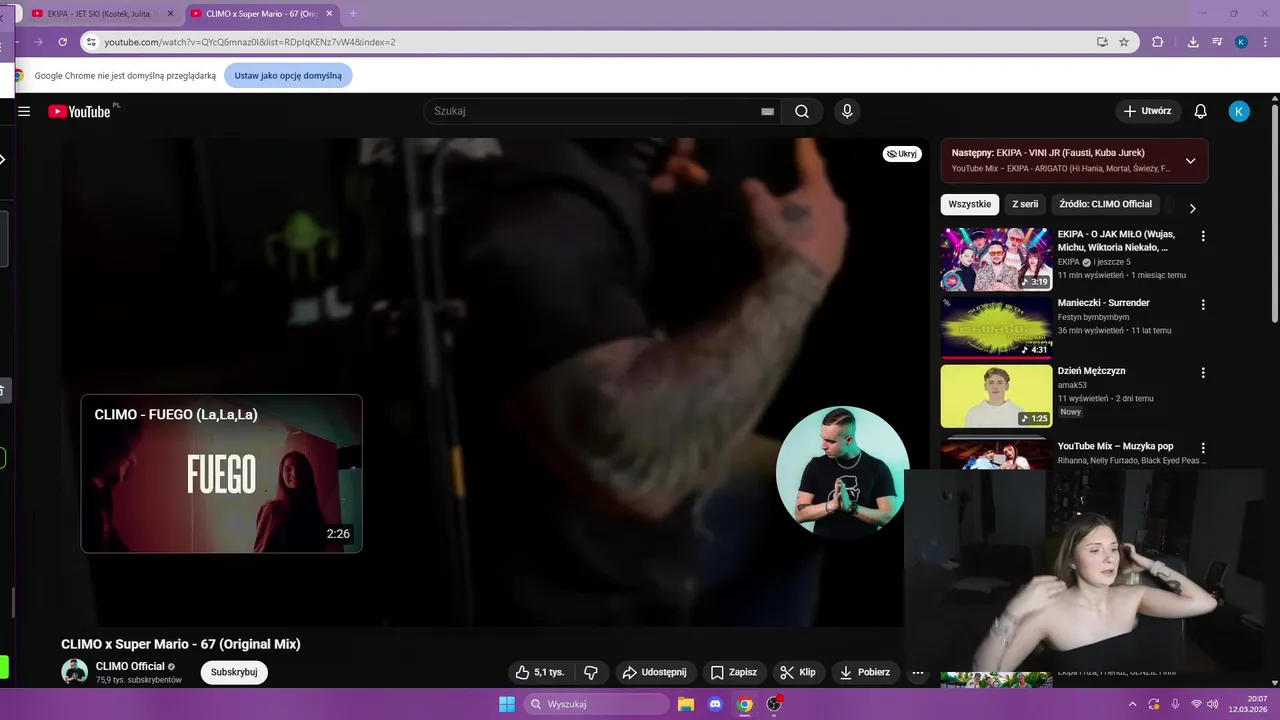The image size is (1280, 720).
Task: Open YouTube Mix – Muzyka pop title
Action: 1115,446
